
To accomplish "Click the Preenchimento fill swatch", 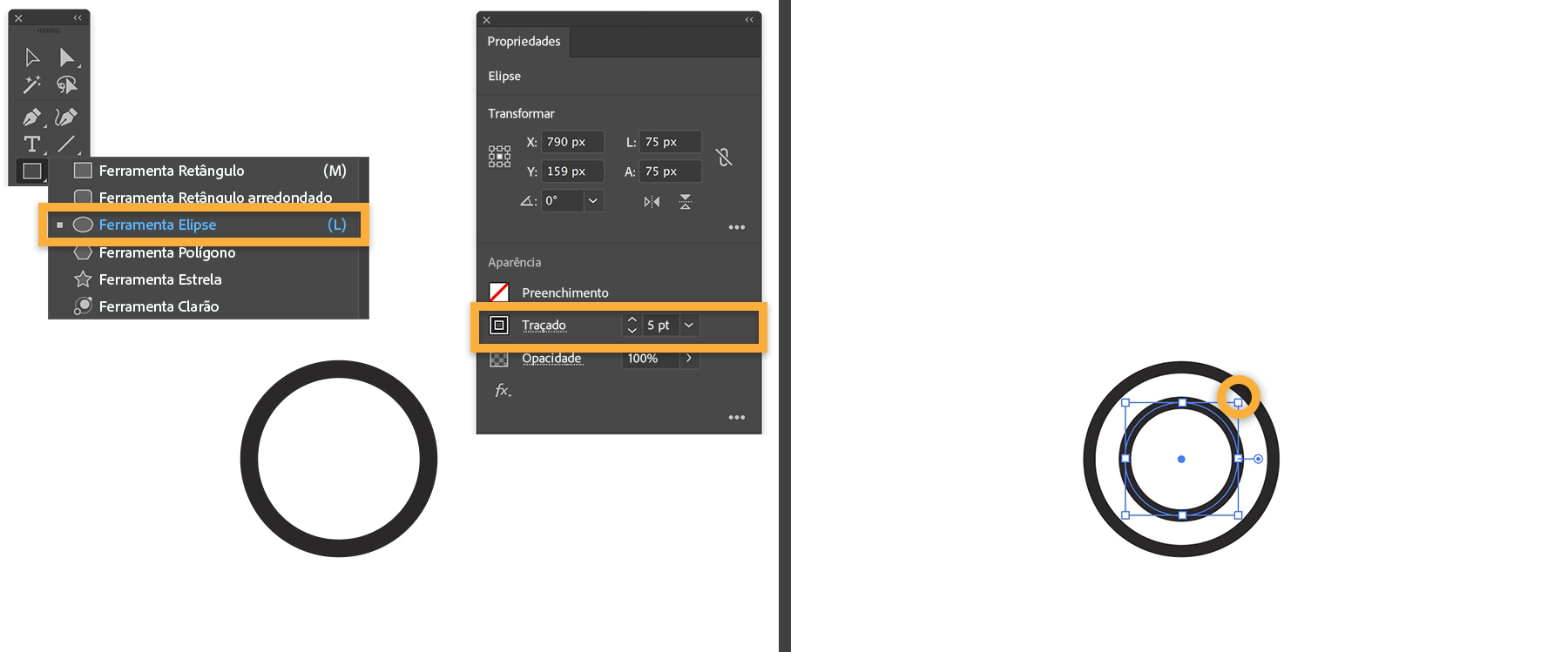I will click(499, 292).
